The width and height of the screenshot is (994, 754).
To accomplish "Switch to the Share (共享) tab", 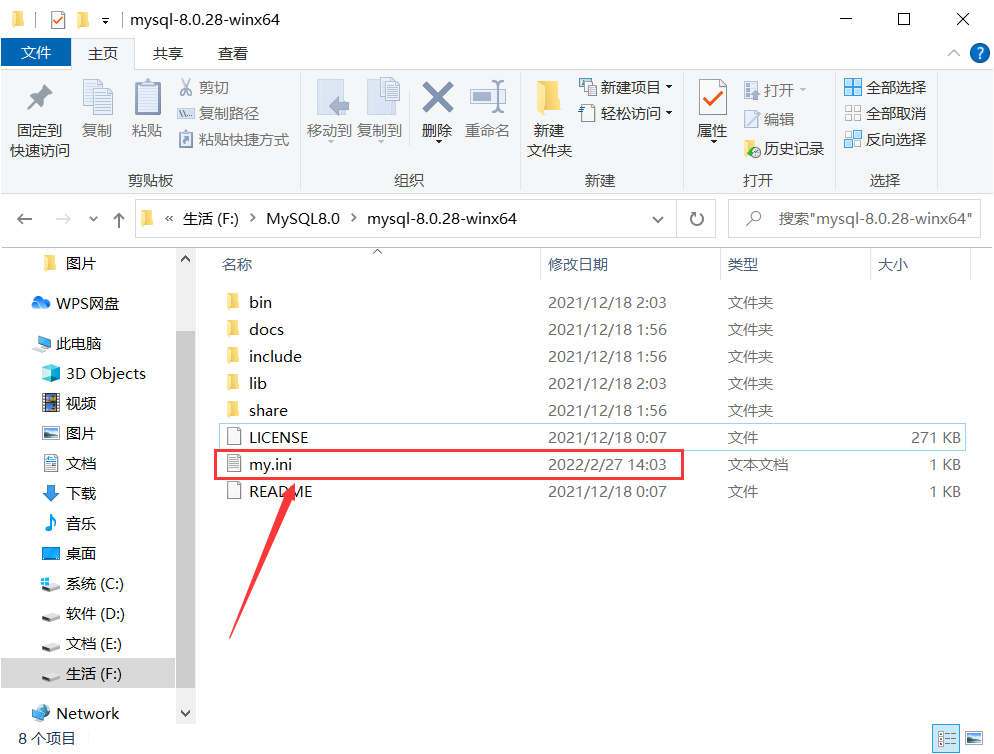I will (168, 53).
